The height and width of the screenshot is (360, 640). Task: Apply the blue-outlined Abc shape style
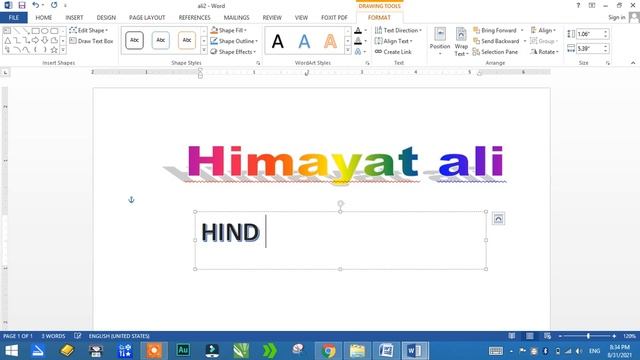click(160, 40)
